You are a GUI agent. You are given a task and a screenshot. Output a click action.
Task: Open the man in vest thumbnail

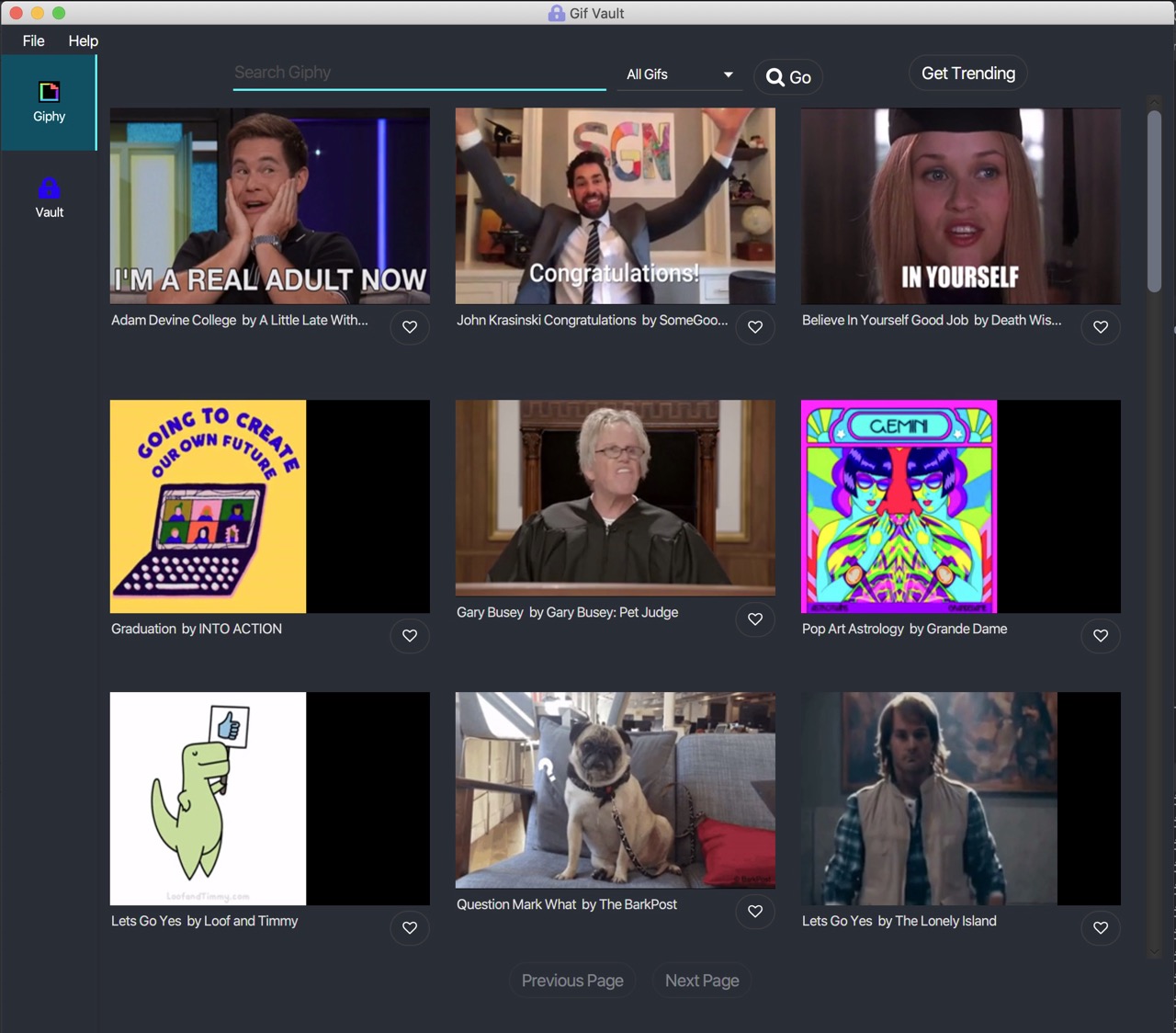[930, 799]
